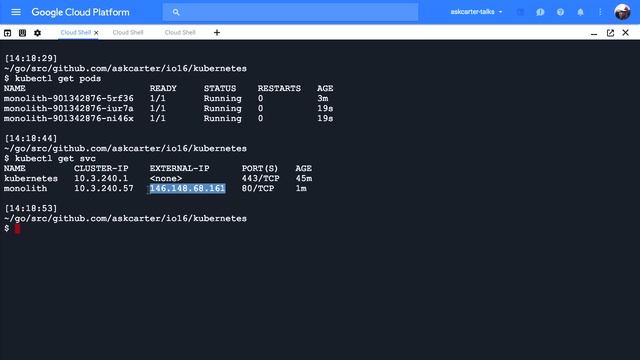The image size is (640, 360).
Task: Click the <none> external IP value
Action: (166, 178)
